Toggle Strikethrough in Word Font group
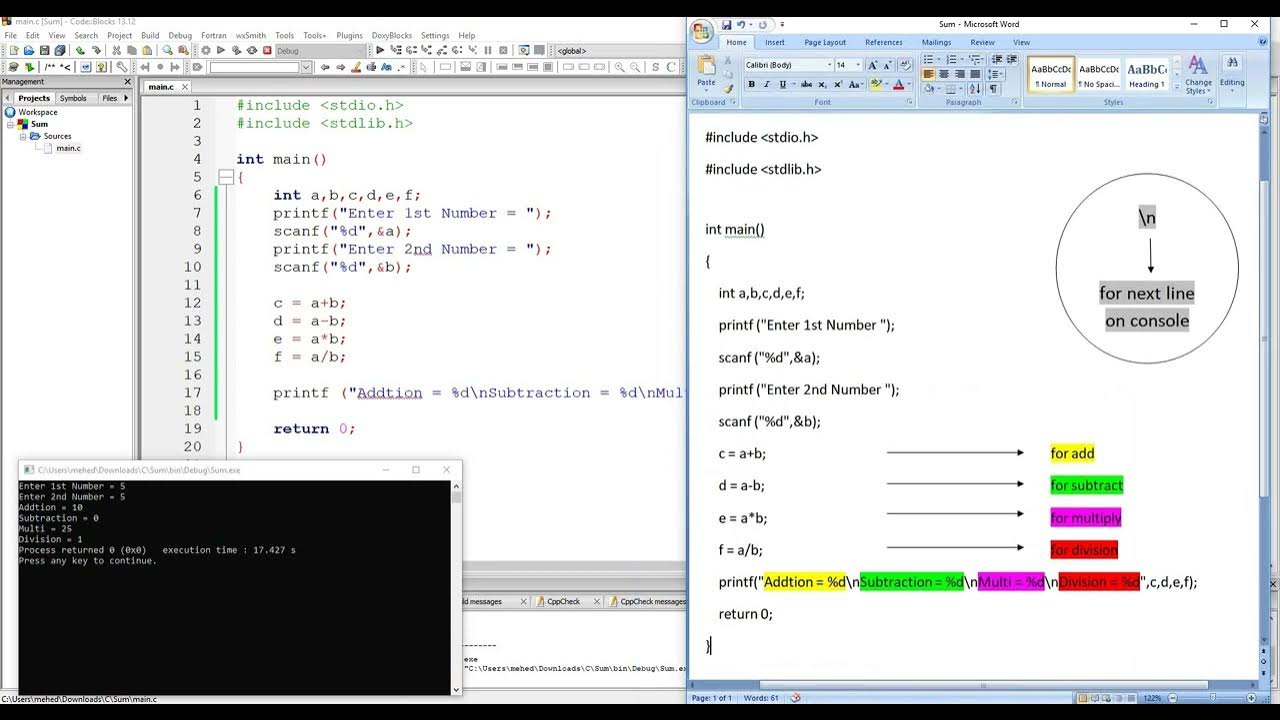This screenshot has width=1280, height=720. [807, 84]
